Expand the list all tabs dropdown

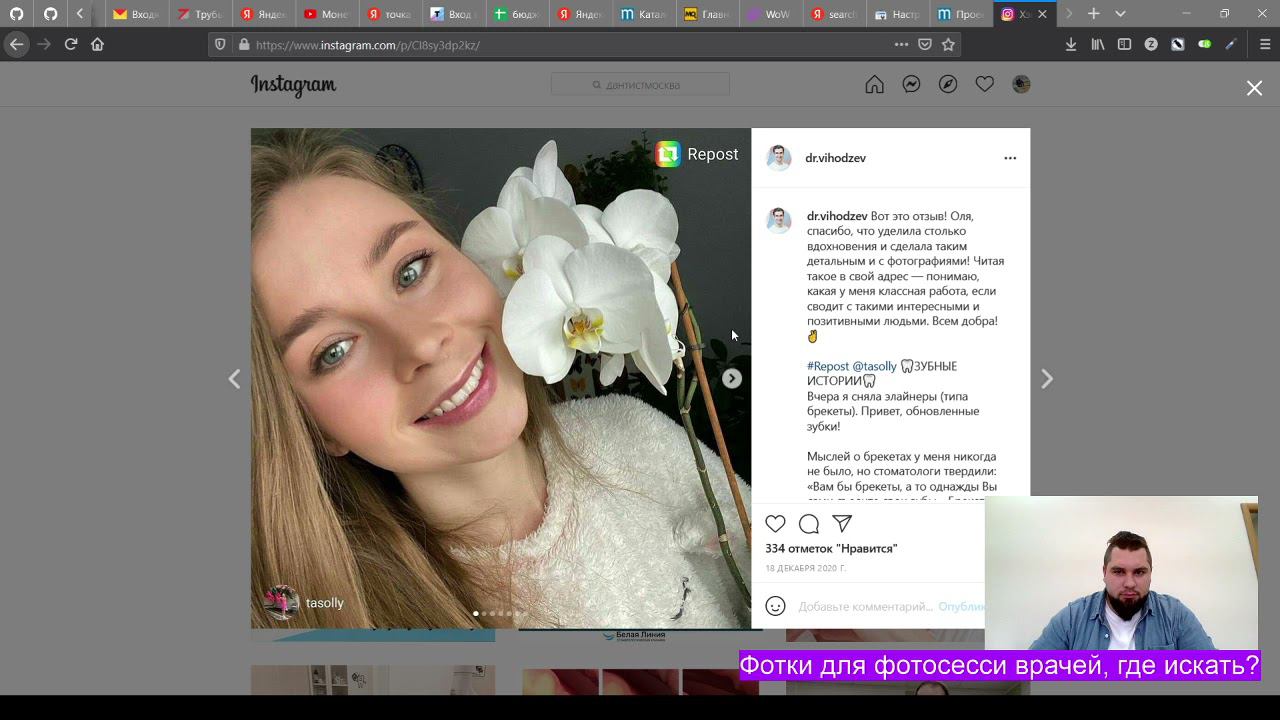(x=1120, y=14)
